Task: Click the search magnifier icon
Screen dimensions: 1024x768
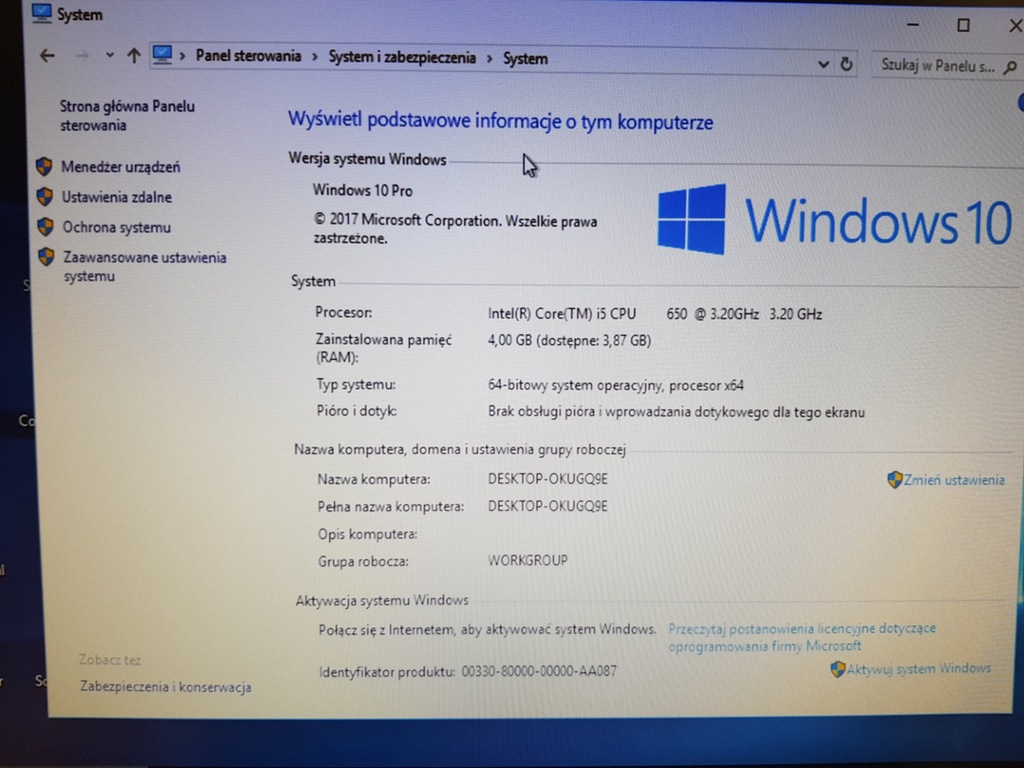Action: tap(1010, 67)
